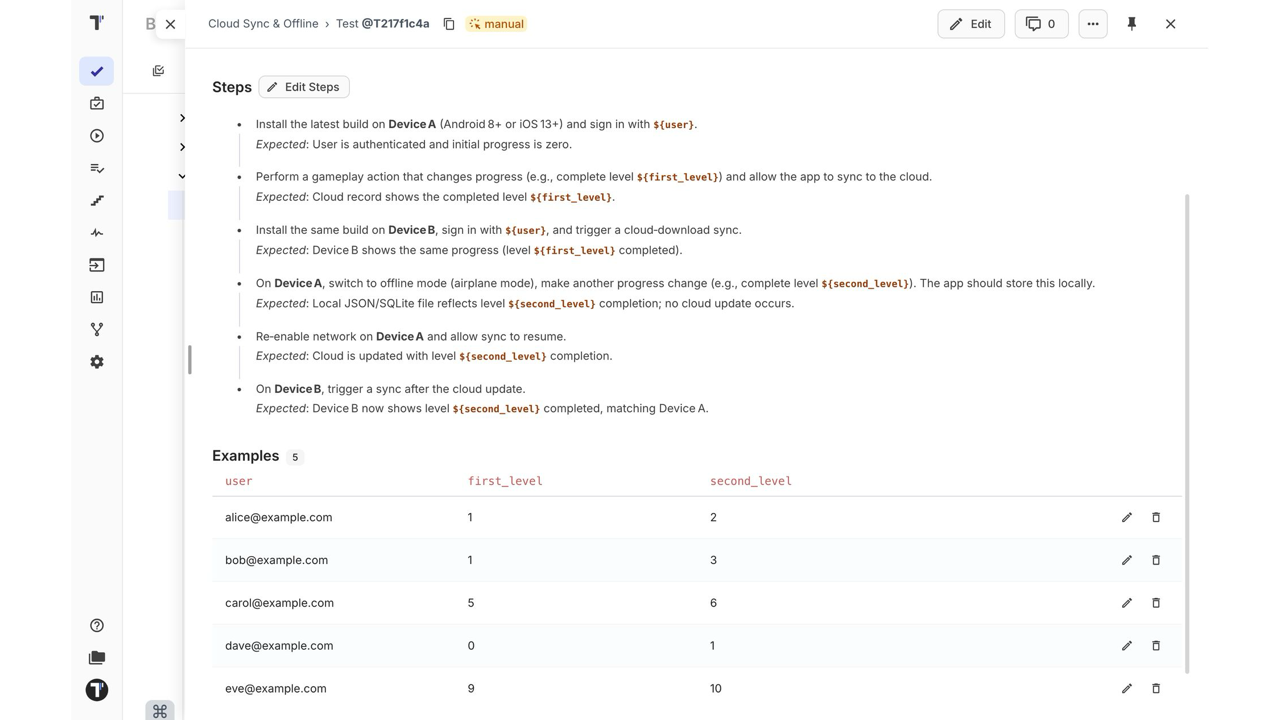Delete the eve@example.com example row

pyautogui.click(x=1156, y=689)
